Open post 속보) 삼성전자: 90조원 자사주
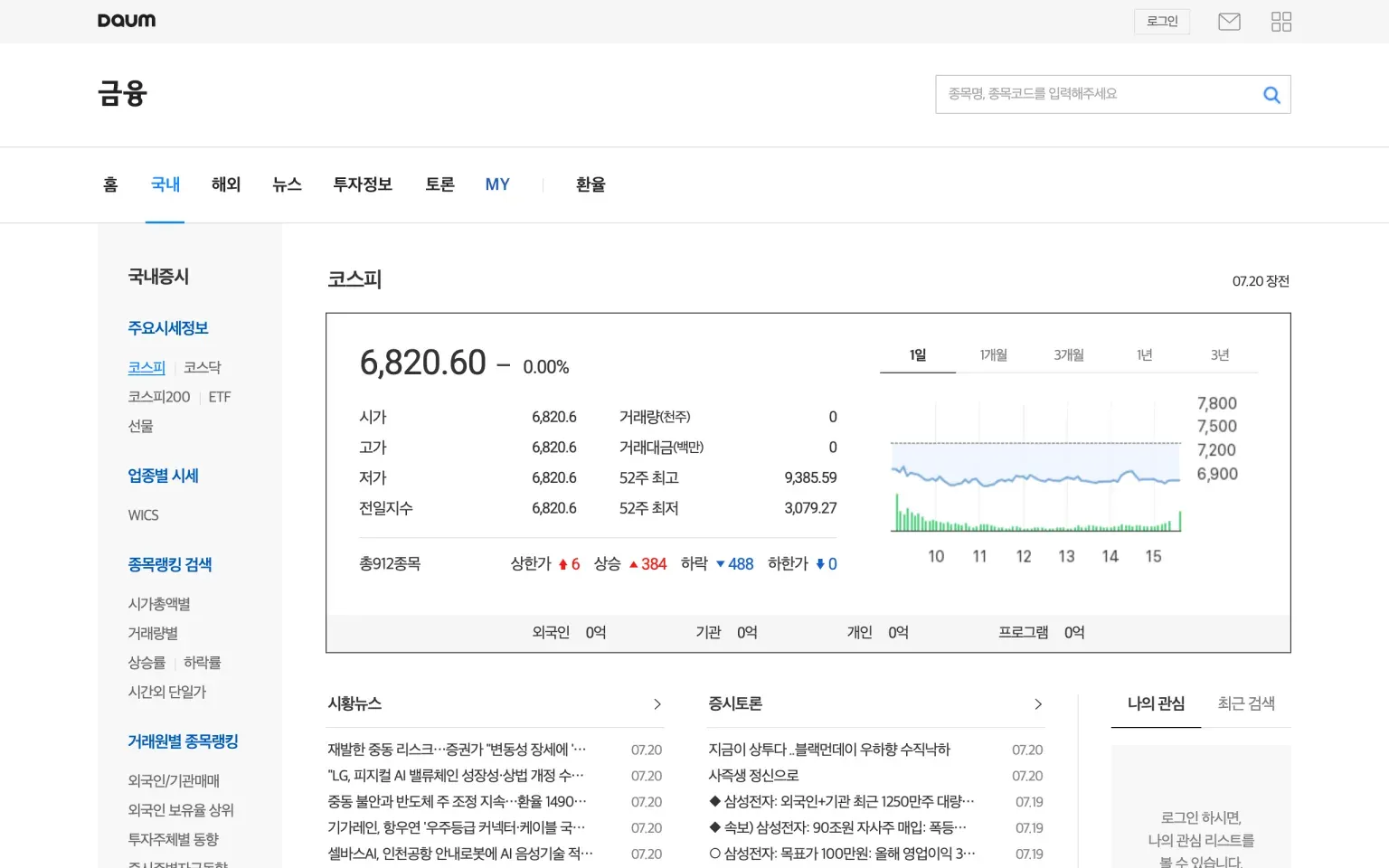This screenshot has height=868, width=1389. tap(837, 827)
